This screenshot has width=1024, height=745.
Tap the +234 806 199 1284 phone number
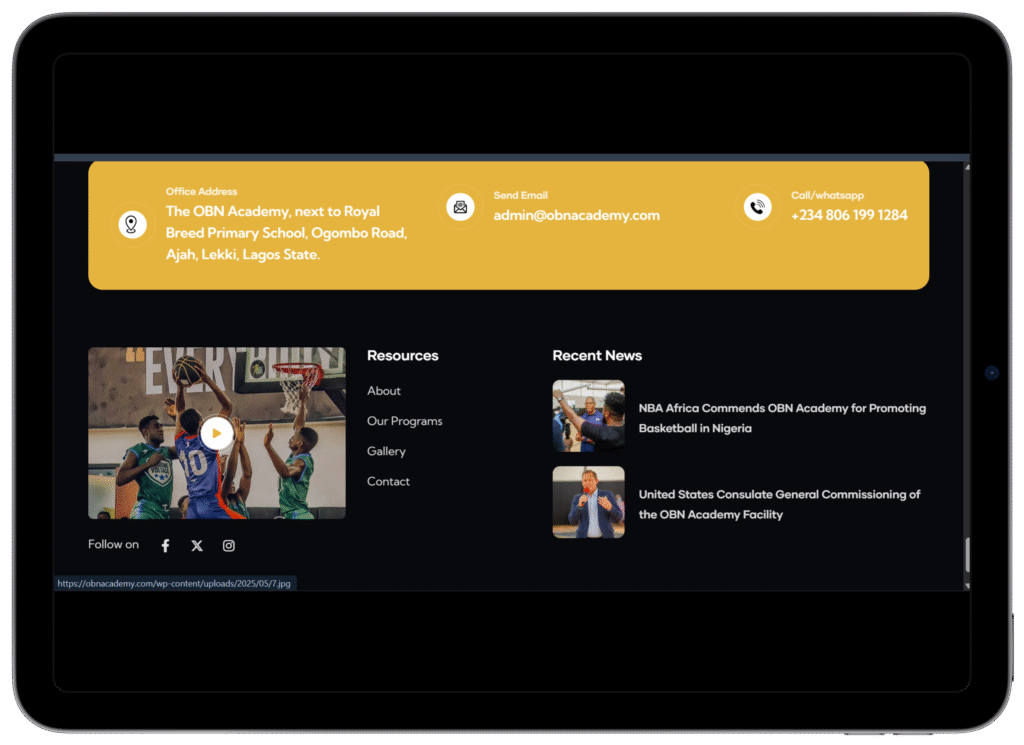pyautogui.click(x=849, y=215)
